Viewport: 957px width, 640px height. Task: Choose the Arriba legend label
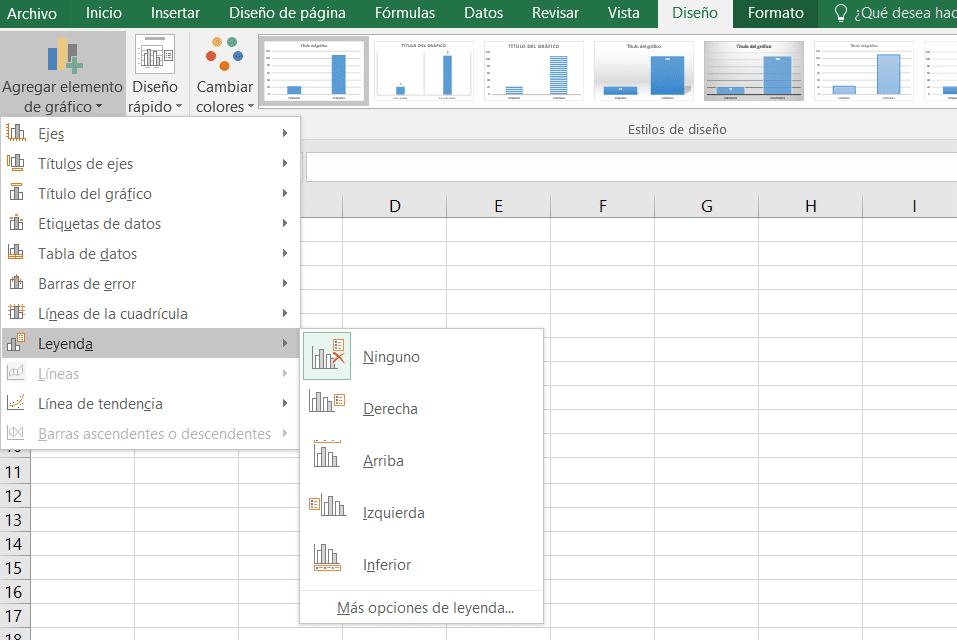point(383,460)
